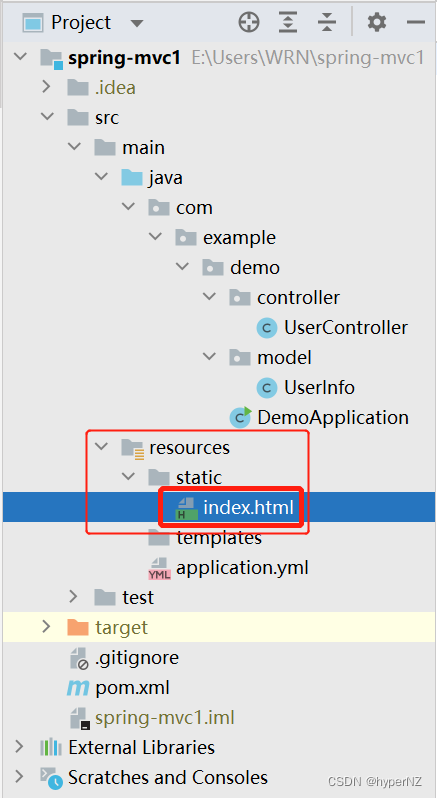437x798 pixels.
Task: Click the UserInfo class icon
Action: pyautogui.click(x=267, y=388)
